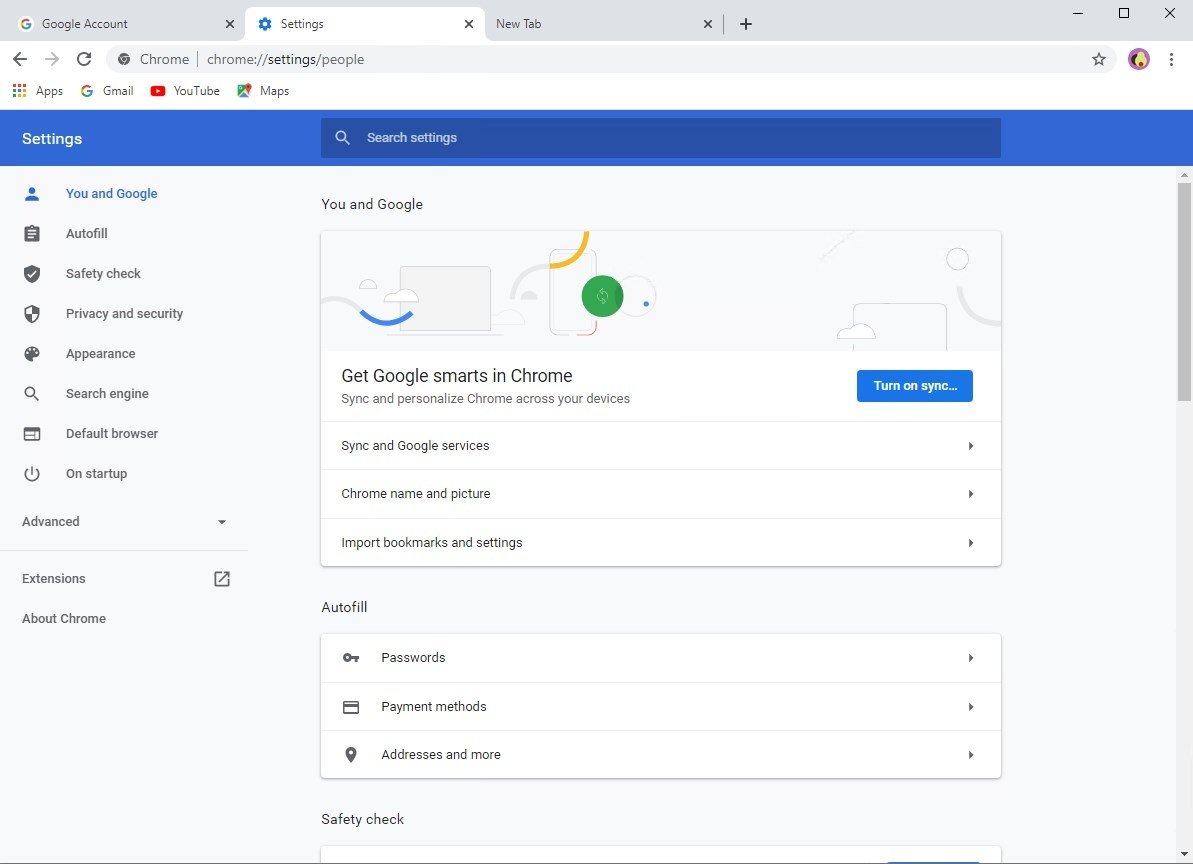Expand Sync and Google services arrow

coord(971,446)
